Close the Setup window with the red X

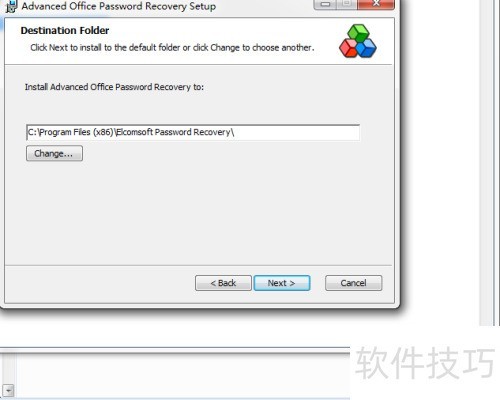(376, 4)
